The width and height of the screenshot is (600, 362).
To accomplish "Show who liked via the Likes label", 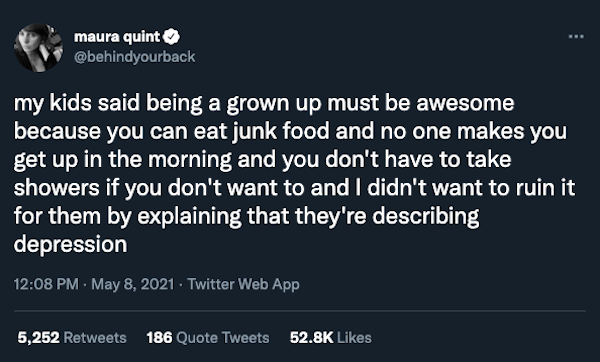I will pyautogui.click(x=354, y=338).
